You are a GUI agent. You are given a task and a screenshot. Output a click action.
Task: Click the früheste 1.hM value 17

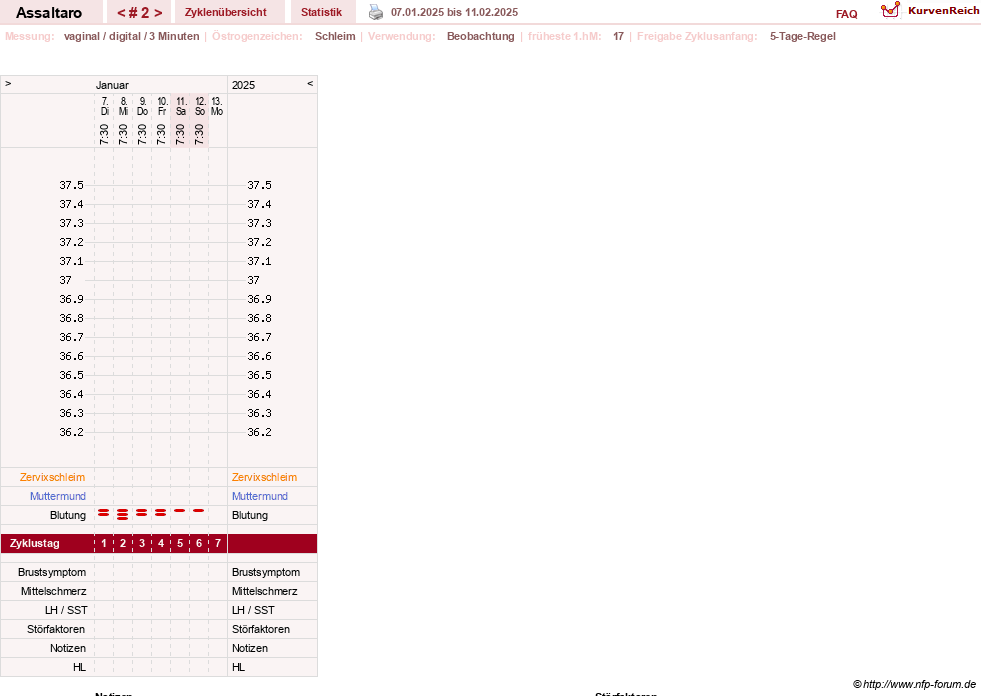point(618,36)
